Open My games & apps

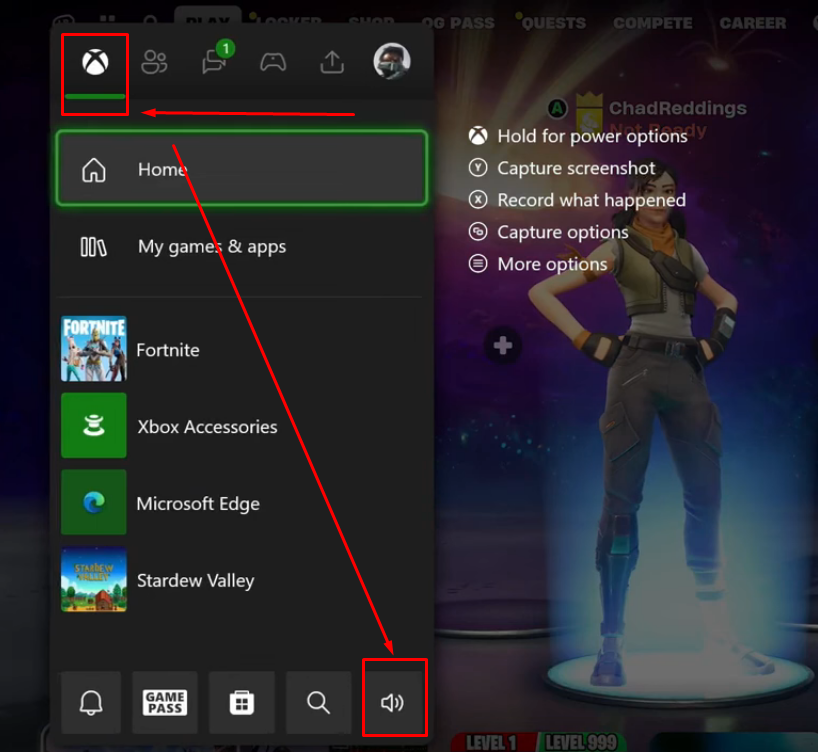(x=242, y=246)
